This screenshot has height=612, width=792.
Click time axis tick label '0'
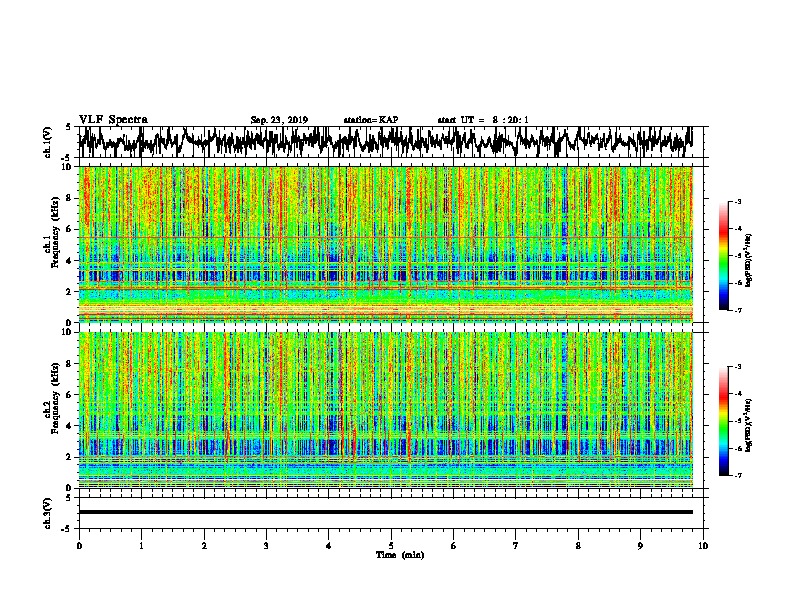point(79,546)
